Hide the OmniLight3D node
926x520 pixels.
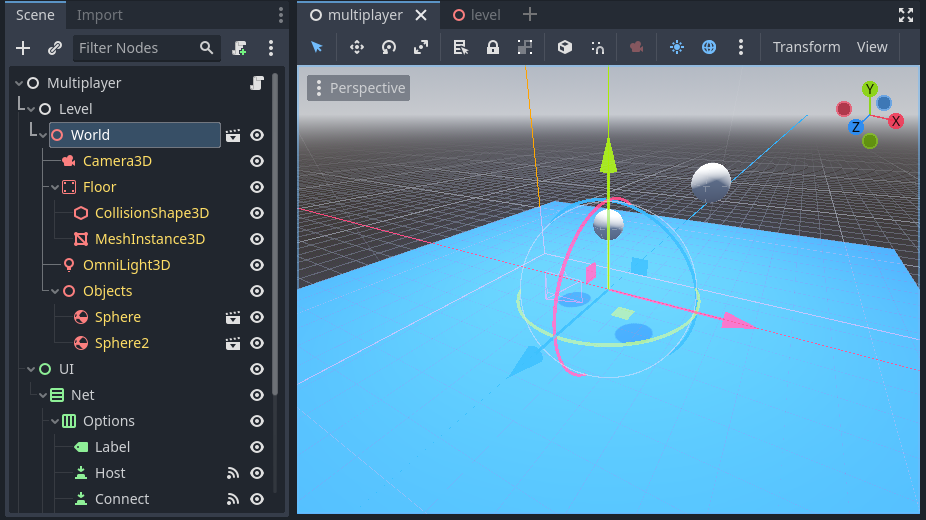pyautogui.click(x=257, y=265)
